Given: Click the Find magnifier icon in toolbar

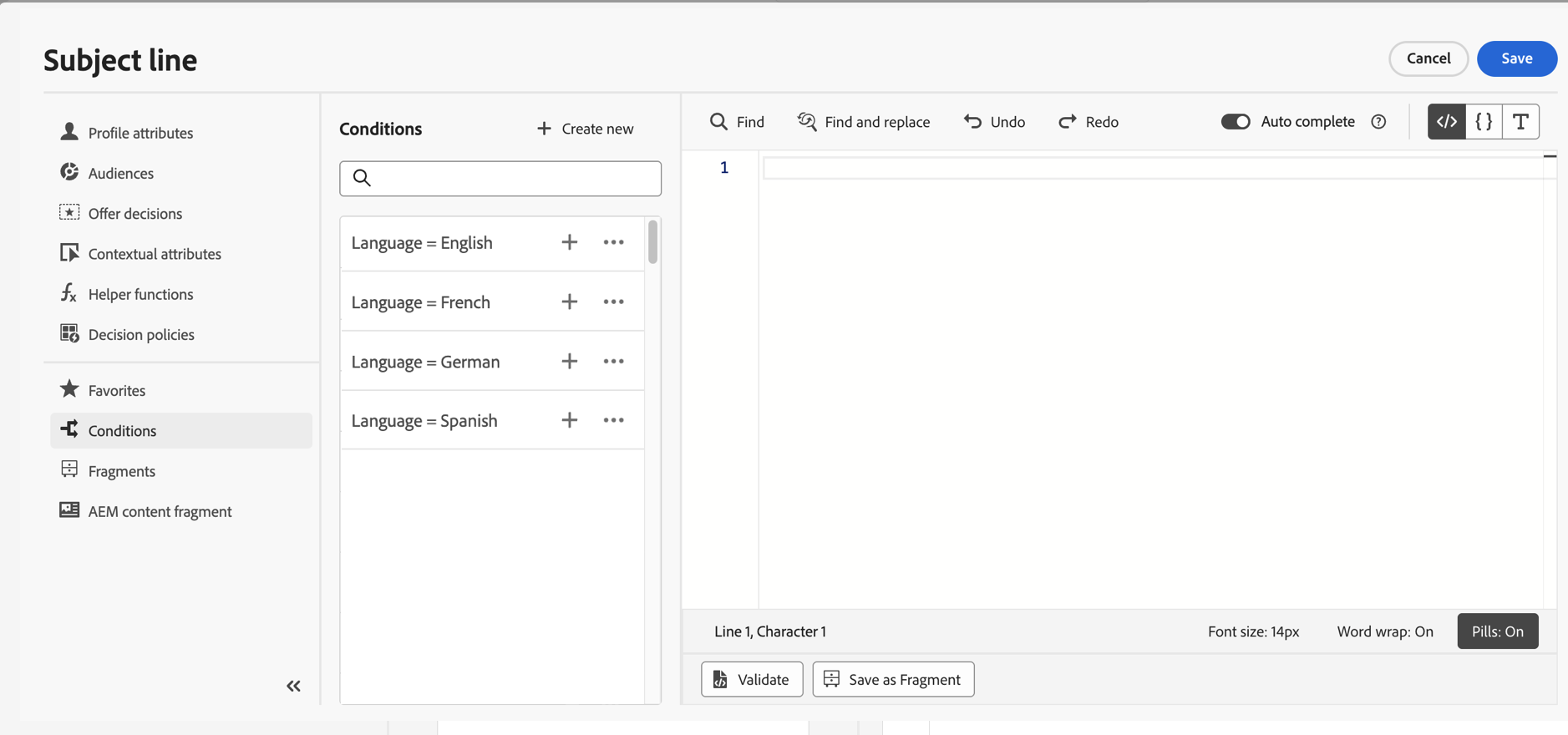Looking at the screenshot, I should 718,122.
